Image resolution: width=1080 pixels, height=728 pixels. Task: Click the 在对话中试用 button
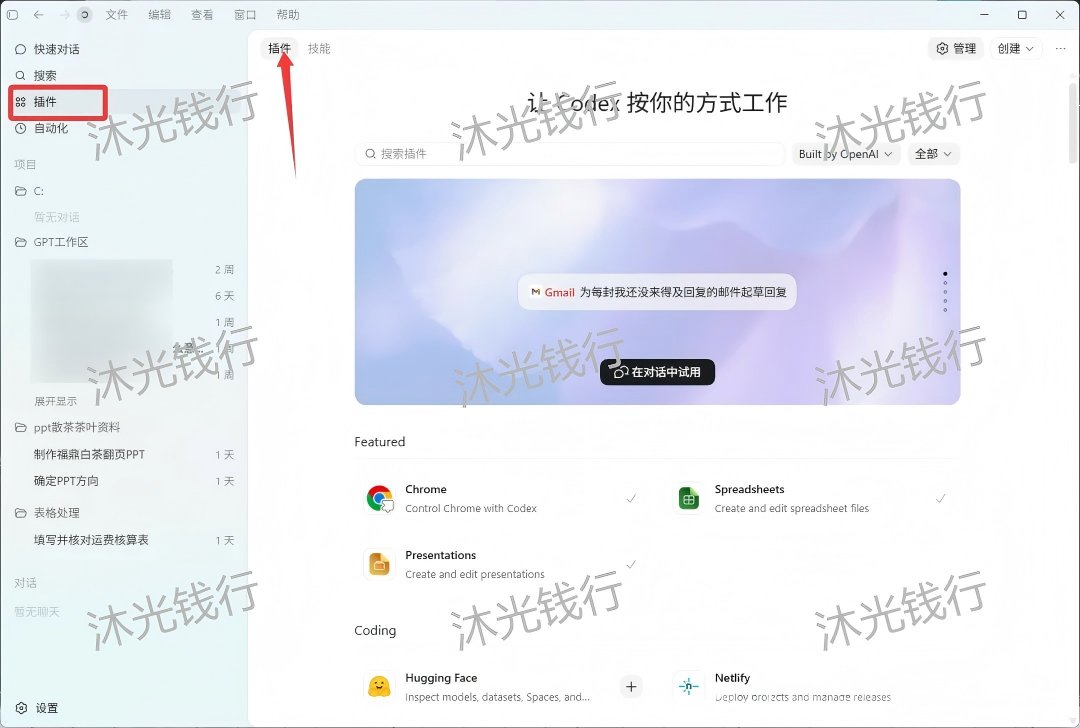click(x=657, y=372)
